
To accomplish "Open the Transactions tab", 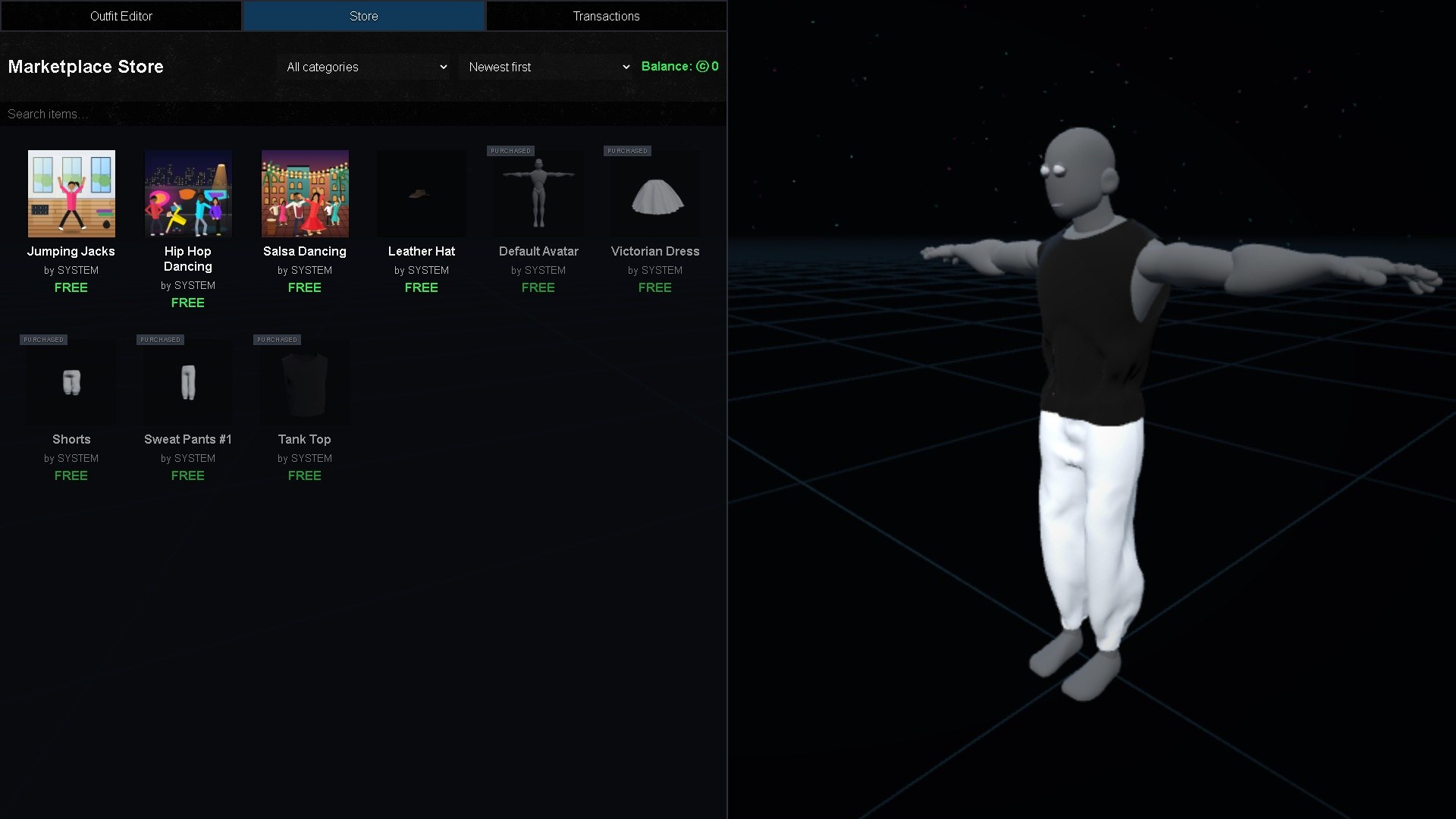I will point(606,16).
